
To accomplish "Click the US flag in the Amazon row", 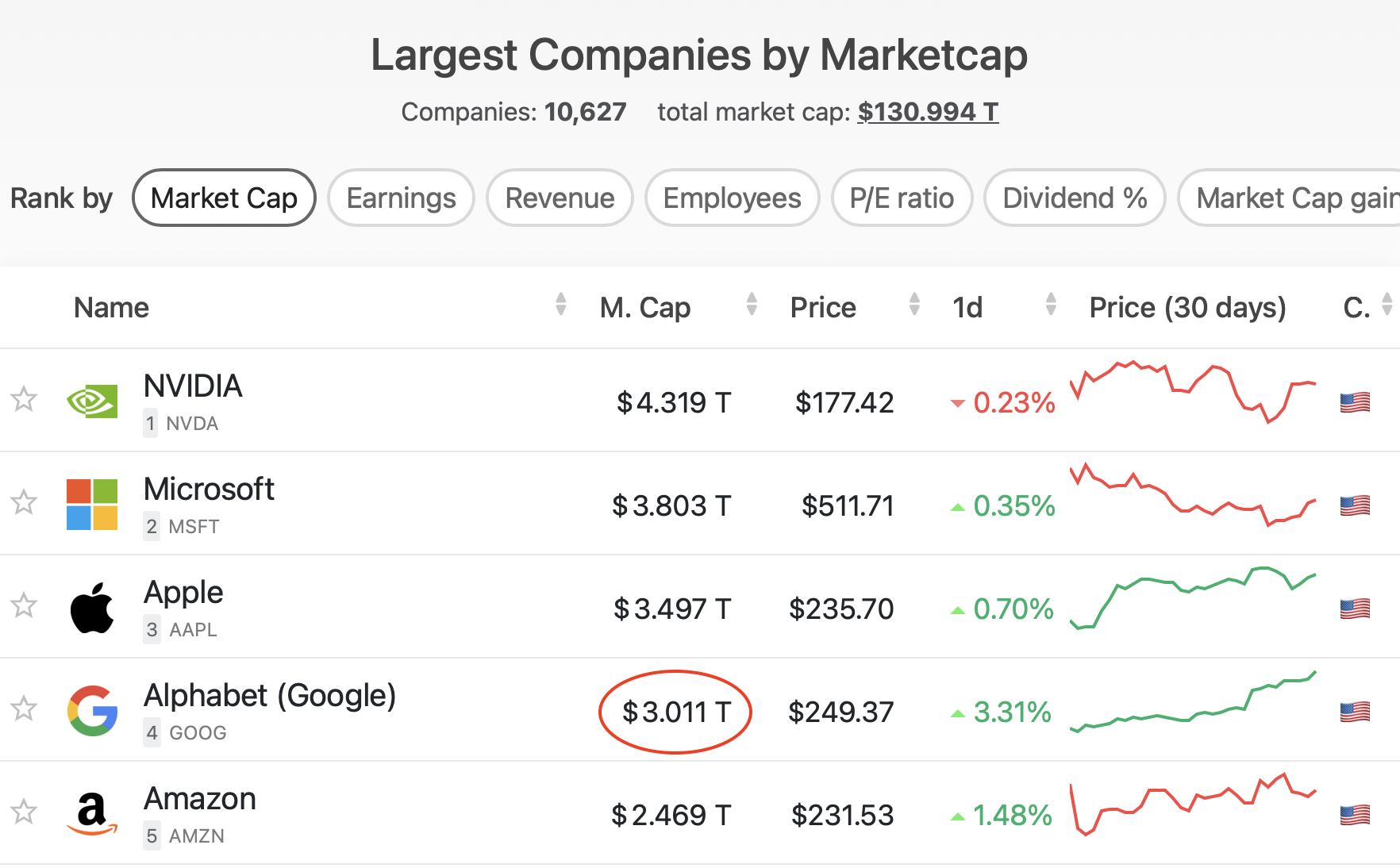I will (1355, 816).
